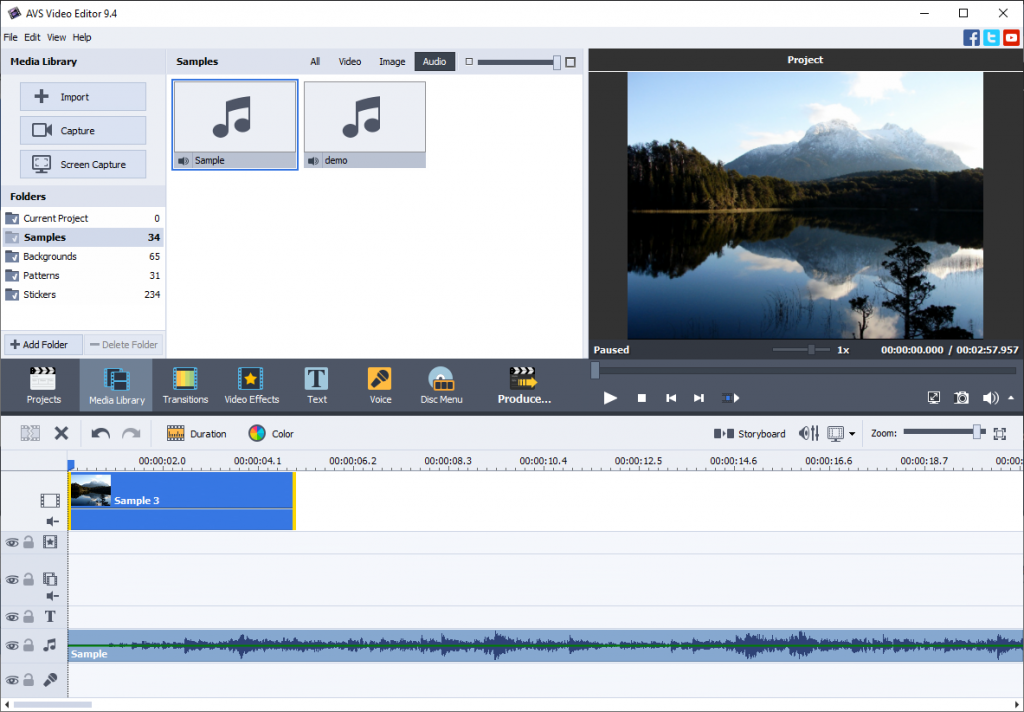Click the Voice recording icon
Viewport: 1024px width, 712px height.
click(x=380, y=386)
